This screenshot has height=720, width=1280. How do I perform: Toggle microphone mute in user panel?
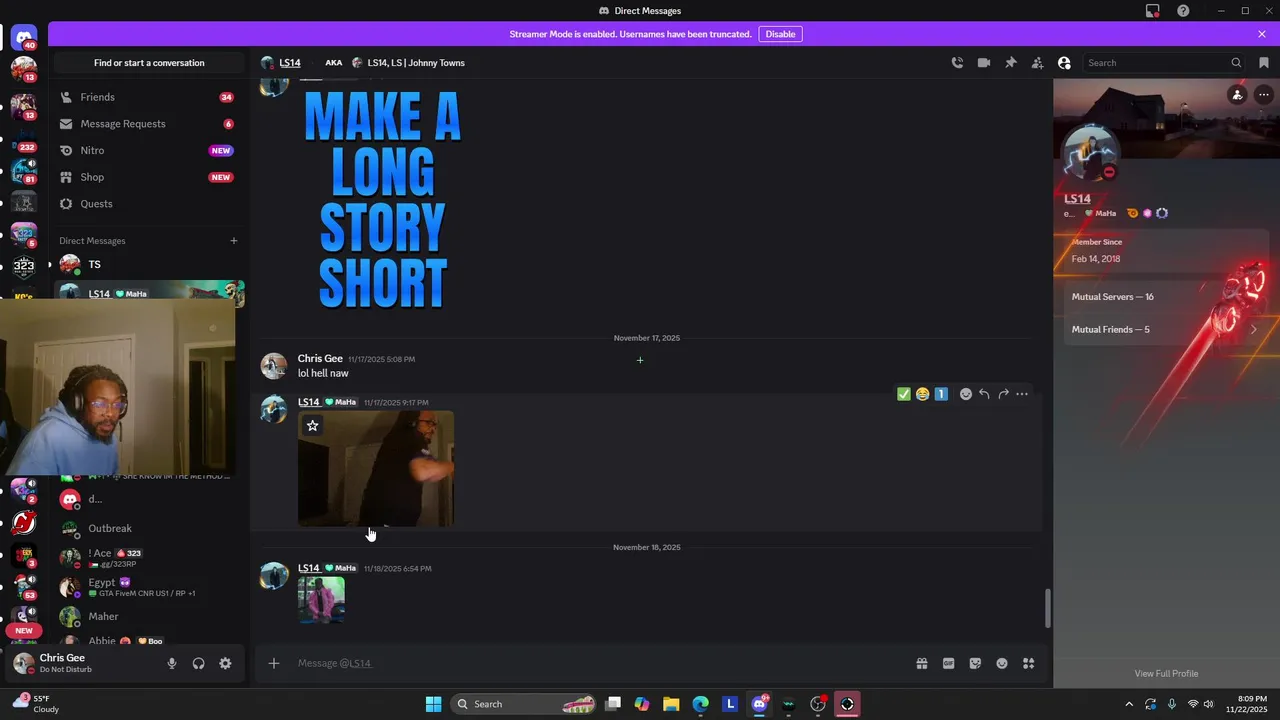[x=172, y=663]
